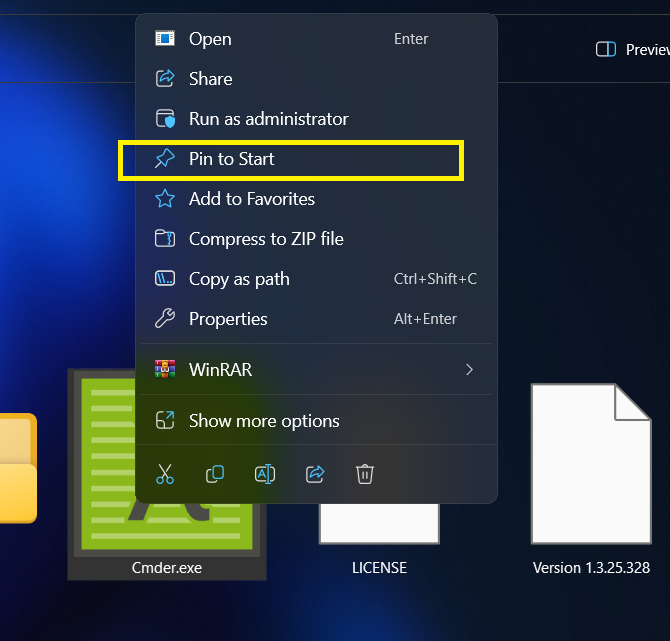The image size is (670, 641).
Task: Click the highlighted Pin to Start option
Action: [231, 159]
